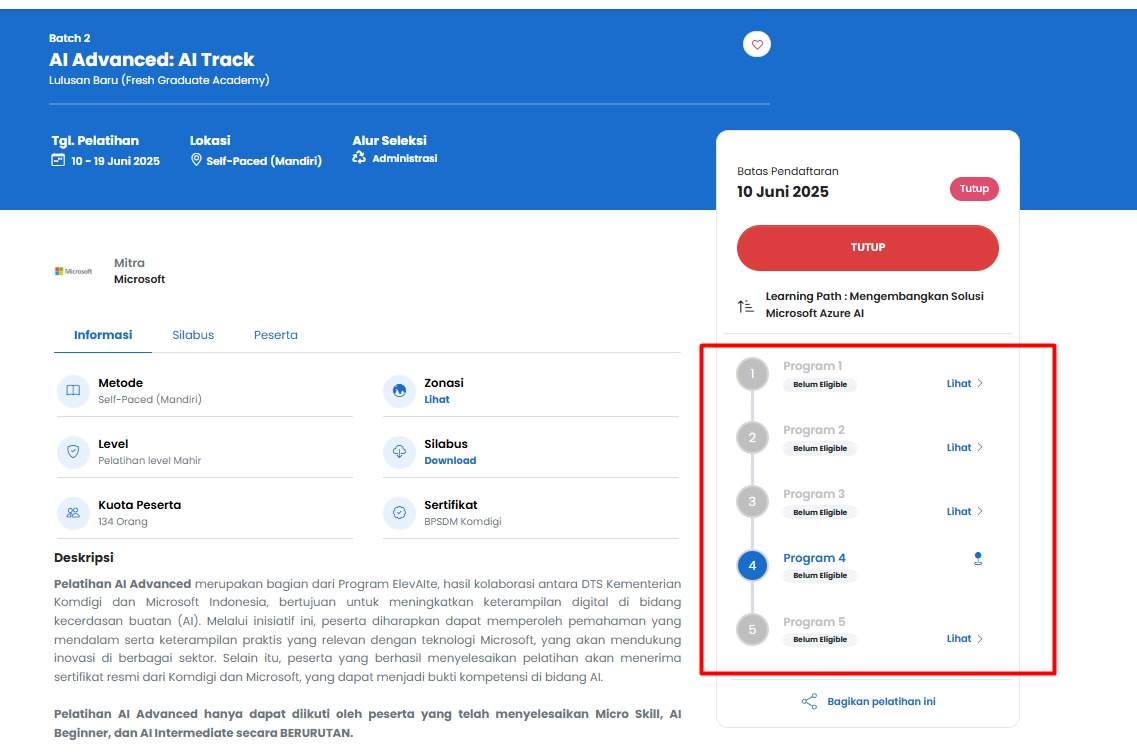Click the Level shield icon
The height and width of the screenshot is (753, 1137).
73,452
